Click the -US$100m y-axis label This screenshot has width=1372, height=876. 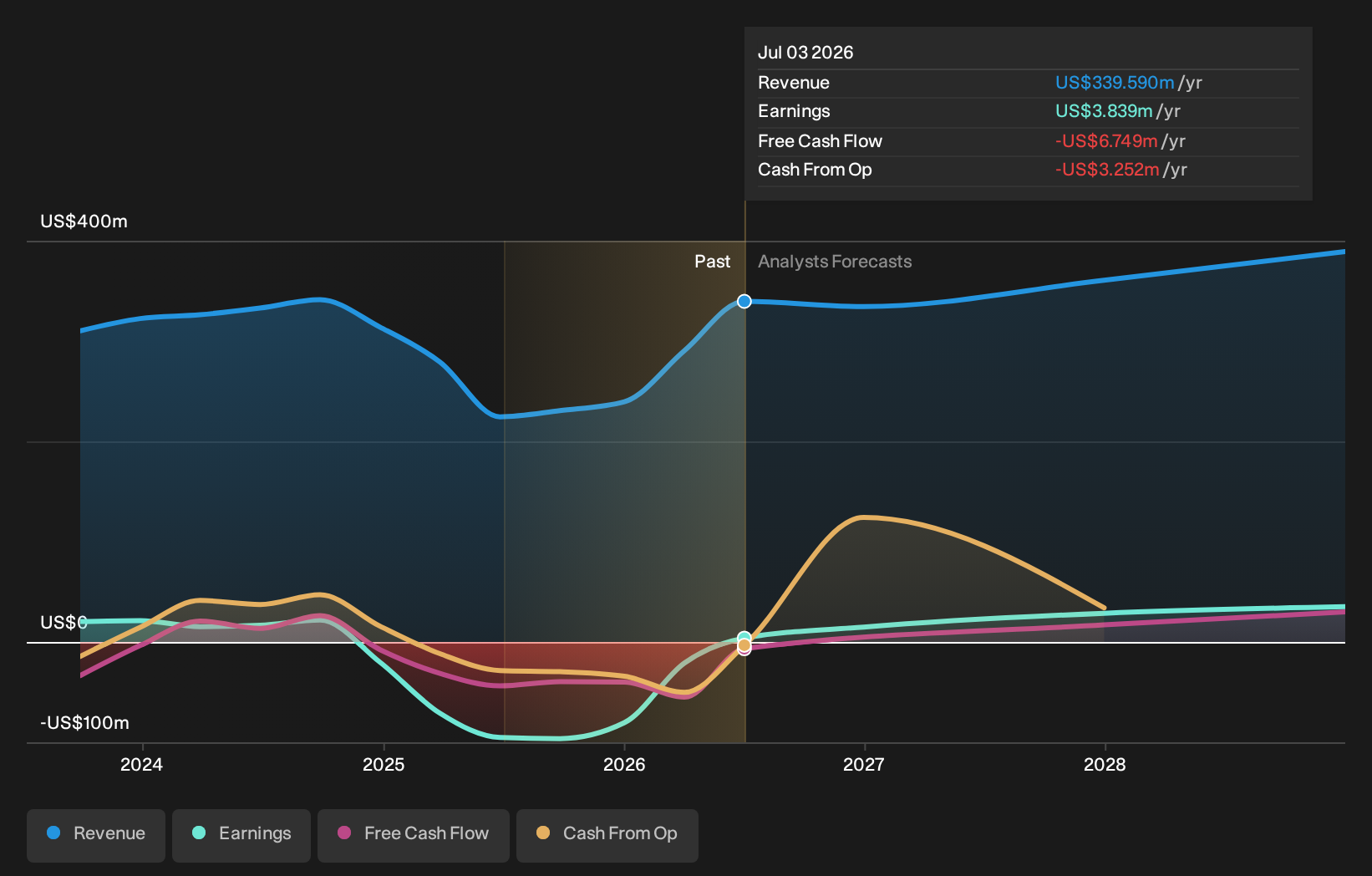click(x=85, y=723)
